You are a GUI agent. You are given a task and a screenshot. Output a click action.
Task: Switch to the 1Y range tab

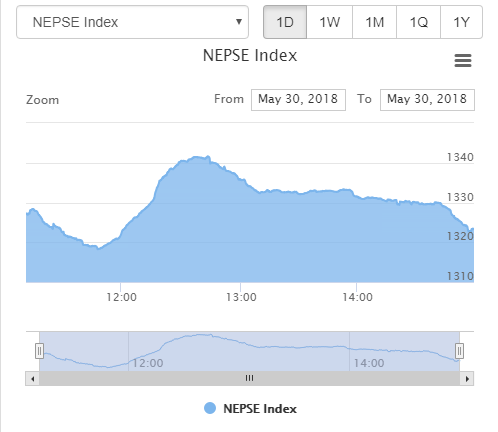(461, 22)
